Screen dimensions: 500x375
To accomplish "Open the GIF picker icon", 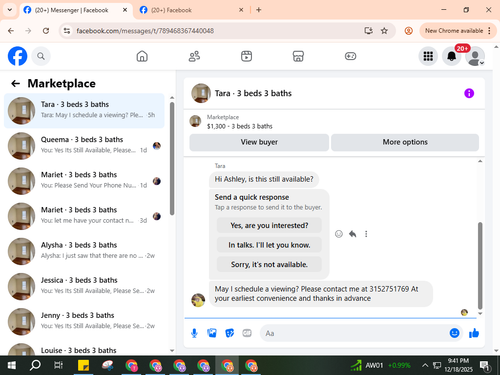I will click(247, 333).
